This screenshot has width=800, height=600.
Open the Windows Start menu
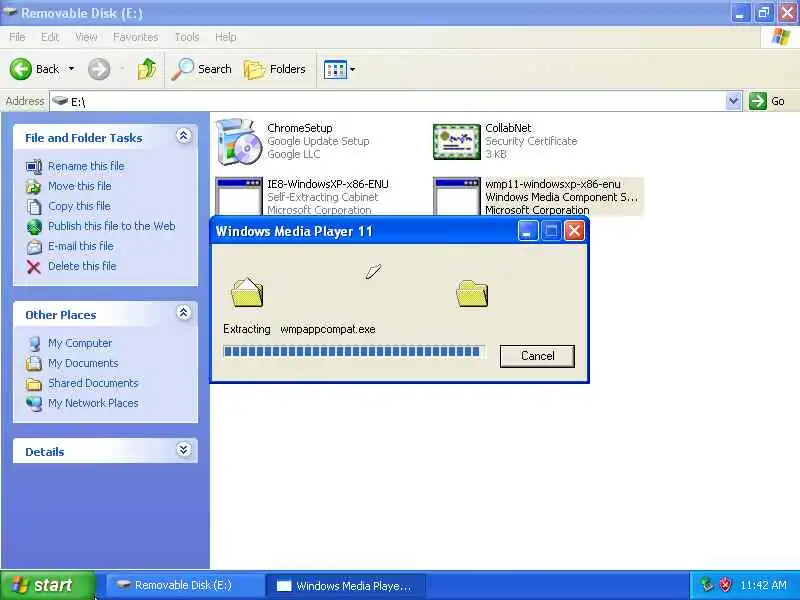pos(48,585)
